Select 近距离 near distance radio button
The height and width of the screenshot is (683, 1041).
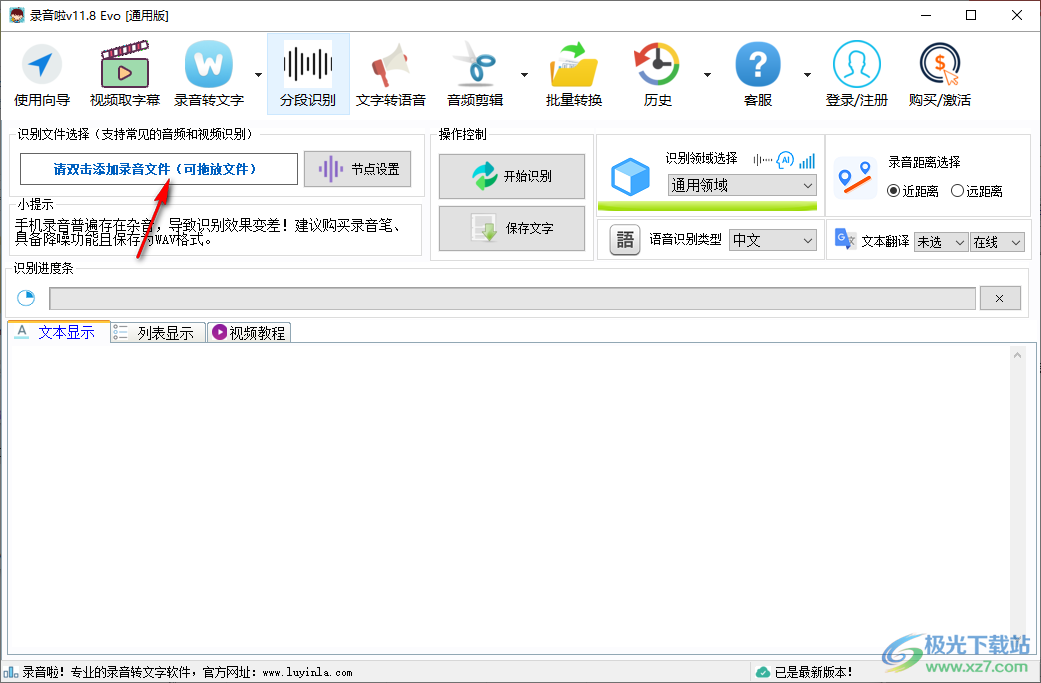[x=913, y=191]
